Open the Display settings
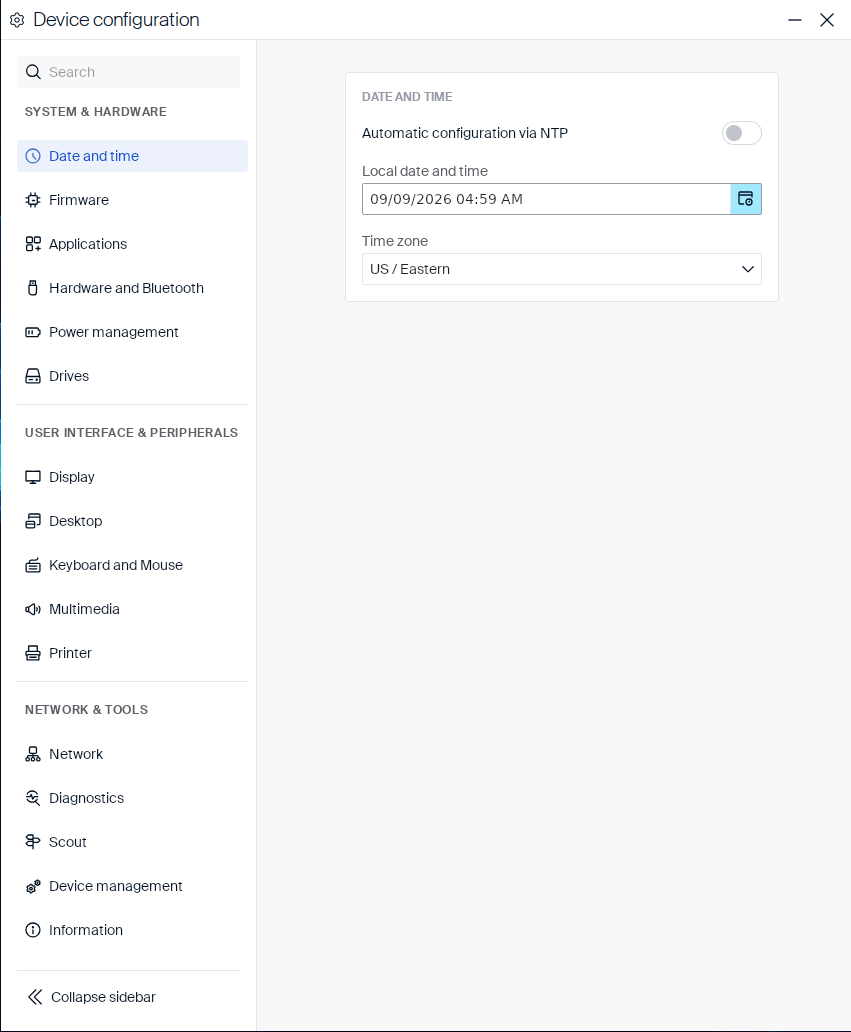This screenshot has width=851, height=1032. pyautogui.click(x=132, y=477)
